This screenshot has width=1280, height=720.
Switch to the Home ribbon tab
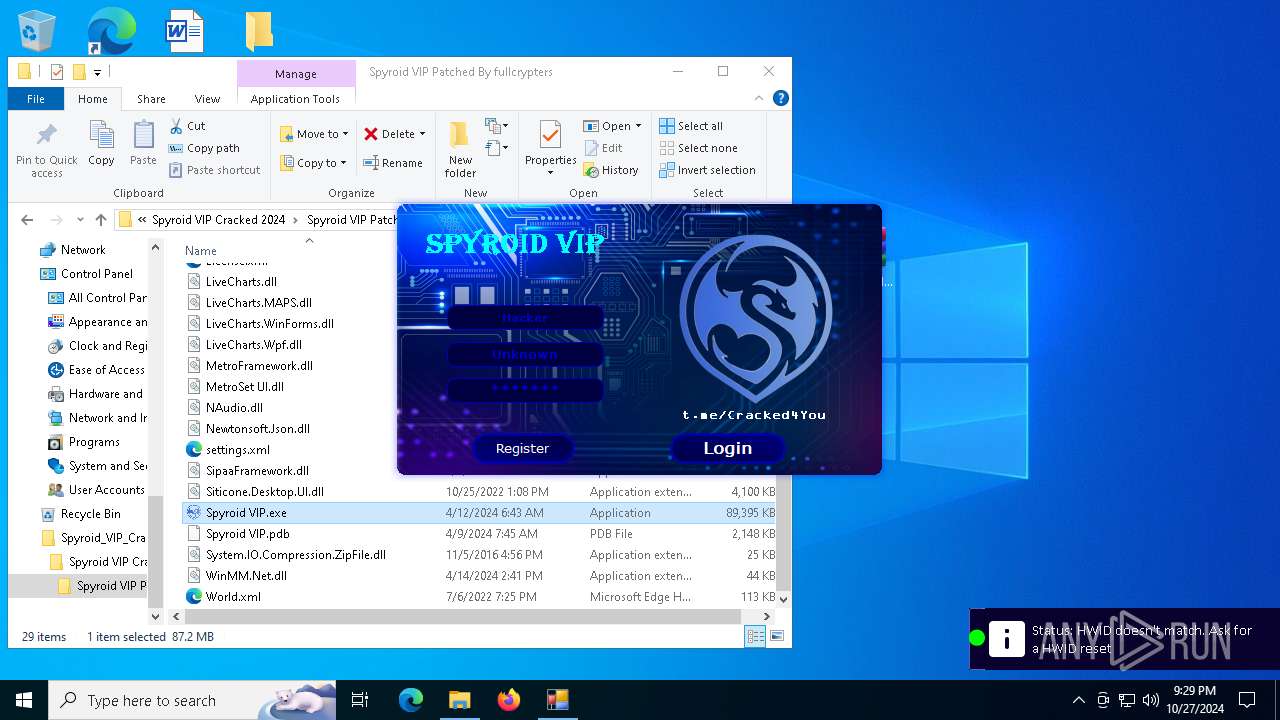coord(93,99)
